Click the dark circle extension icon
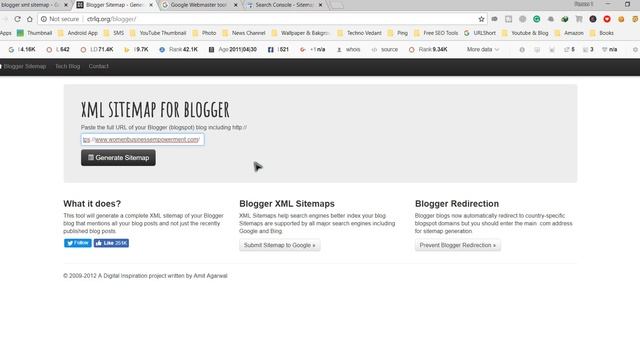This screenshot has width=640, height=360. [593, 19]
